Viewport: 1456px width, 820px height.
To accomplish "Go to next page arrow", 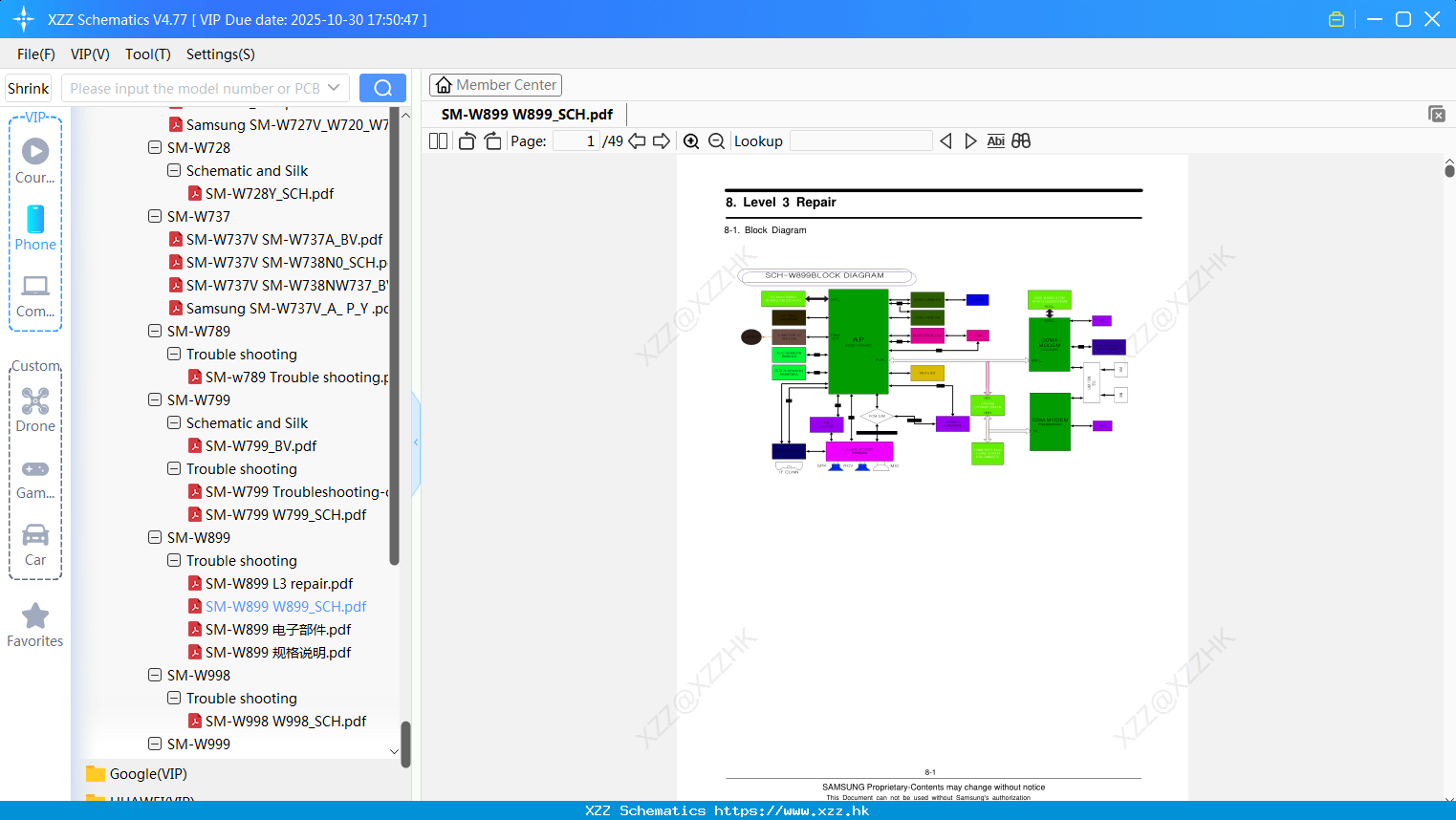I will point(662,141).
